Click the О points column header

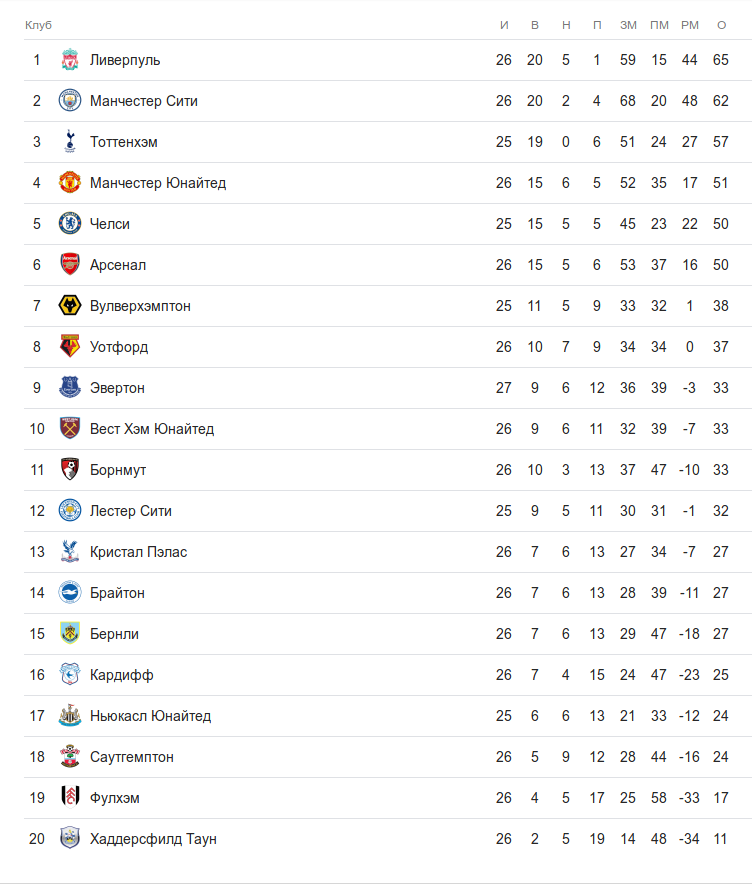click(721, 24)
